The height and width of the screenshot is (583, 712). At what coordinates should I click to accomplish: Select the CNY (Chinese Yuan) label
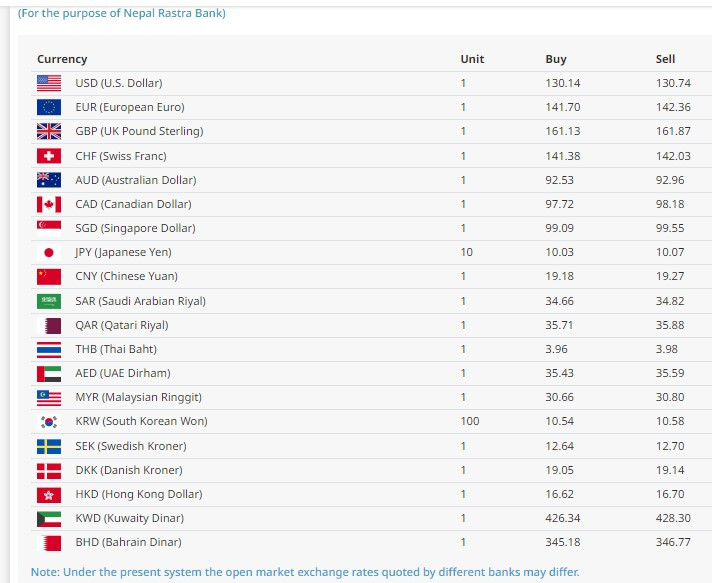[127, 277]
